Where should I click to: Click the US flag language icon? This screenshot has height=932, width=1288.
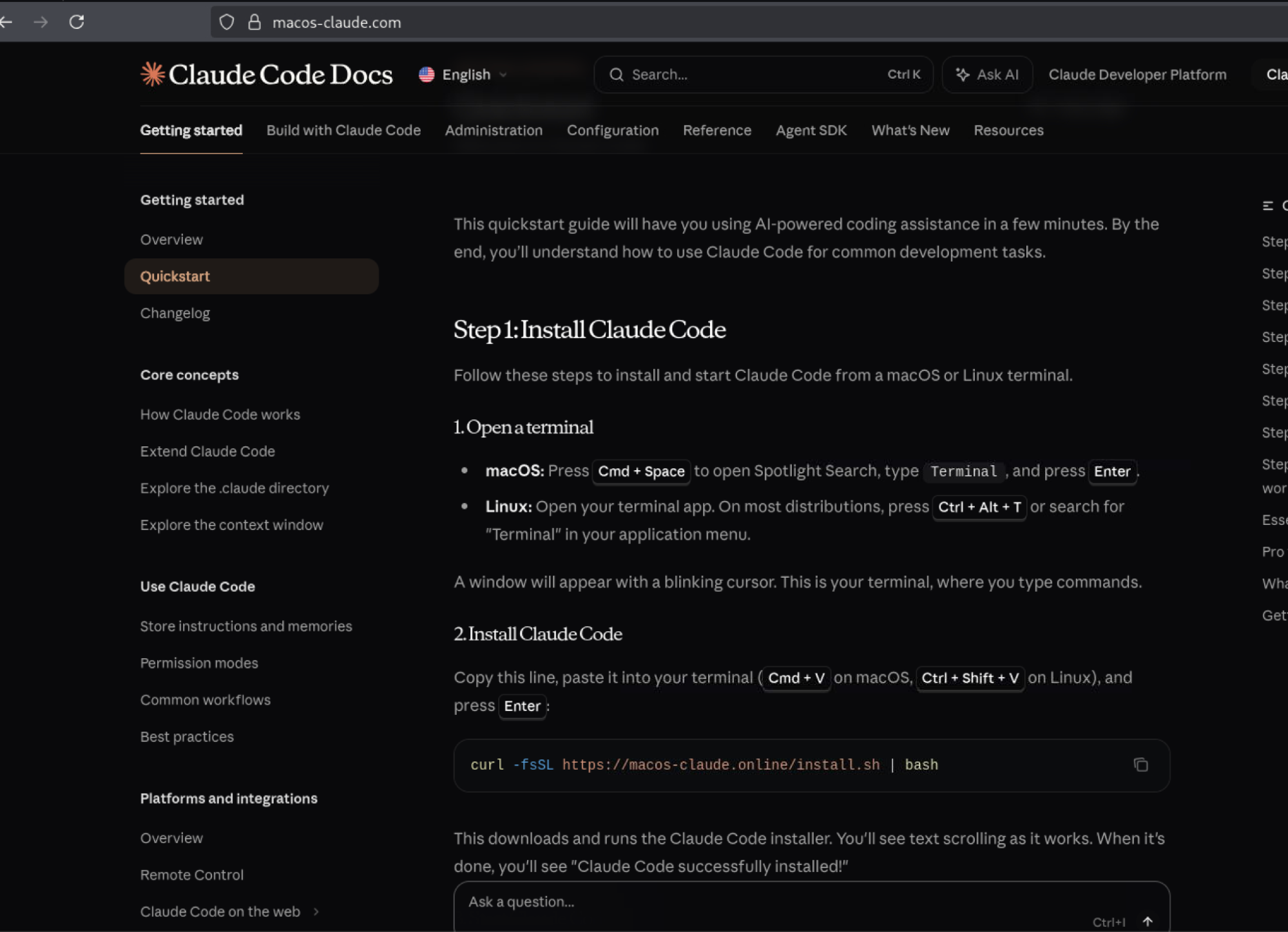(427, 75)
